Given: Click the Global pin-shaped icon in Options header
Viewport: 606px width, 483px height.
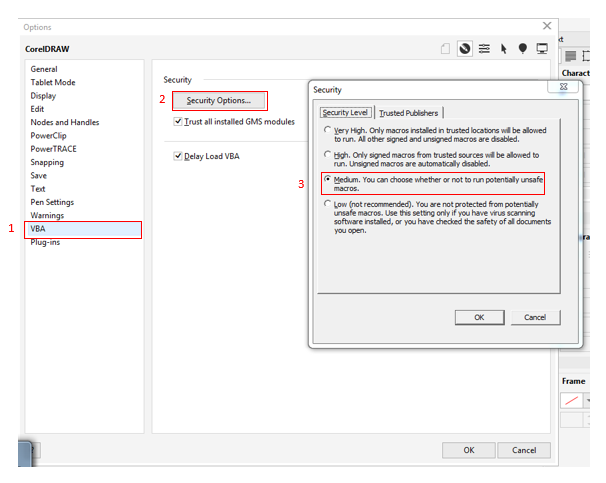Looking at the screenshot, I should click(523, 49).
